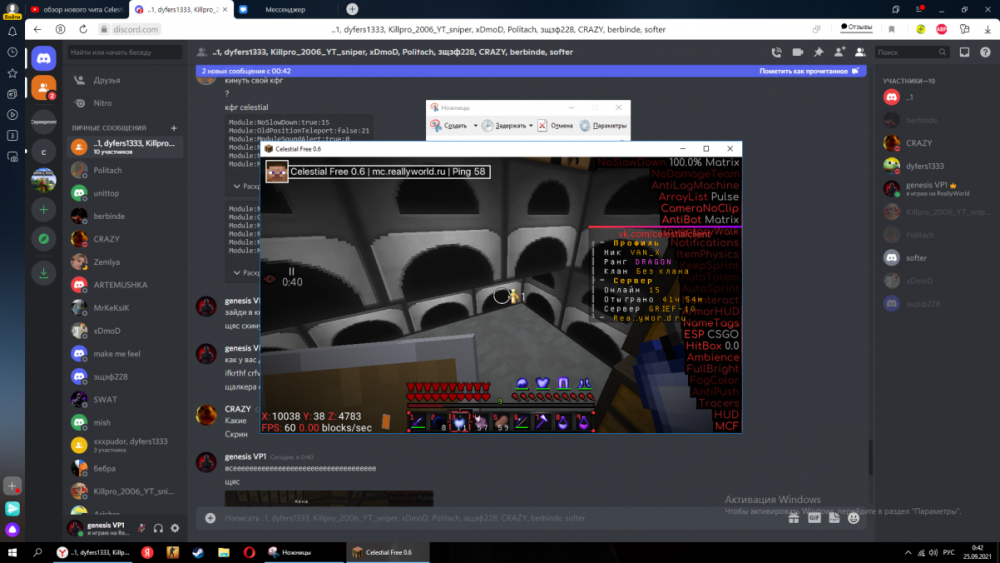Open Nitro in the Discord sidebar
1000x563 pixels.
coord(125,103)
